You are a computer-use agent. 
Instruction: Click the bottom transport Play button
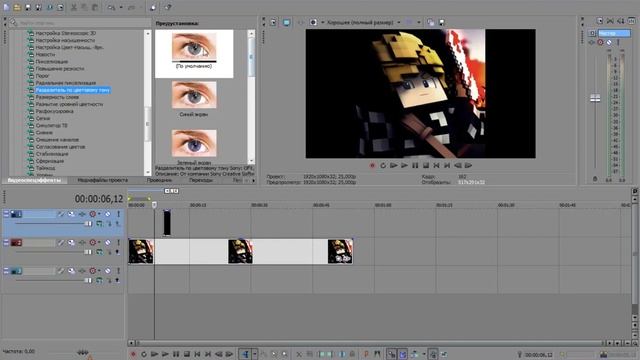(x=165, y=354)
